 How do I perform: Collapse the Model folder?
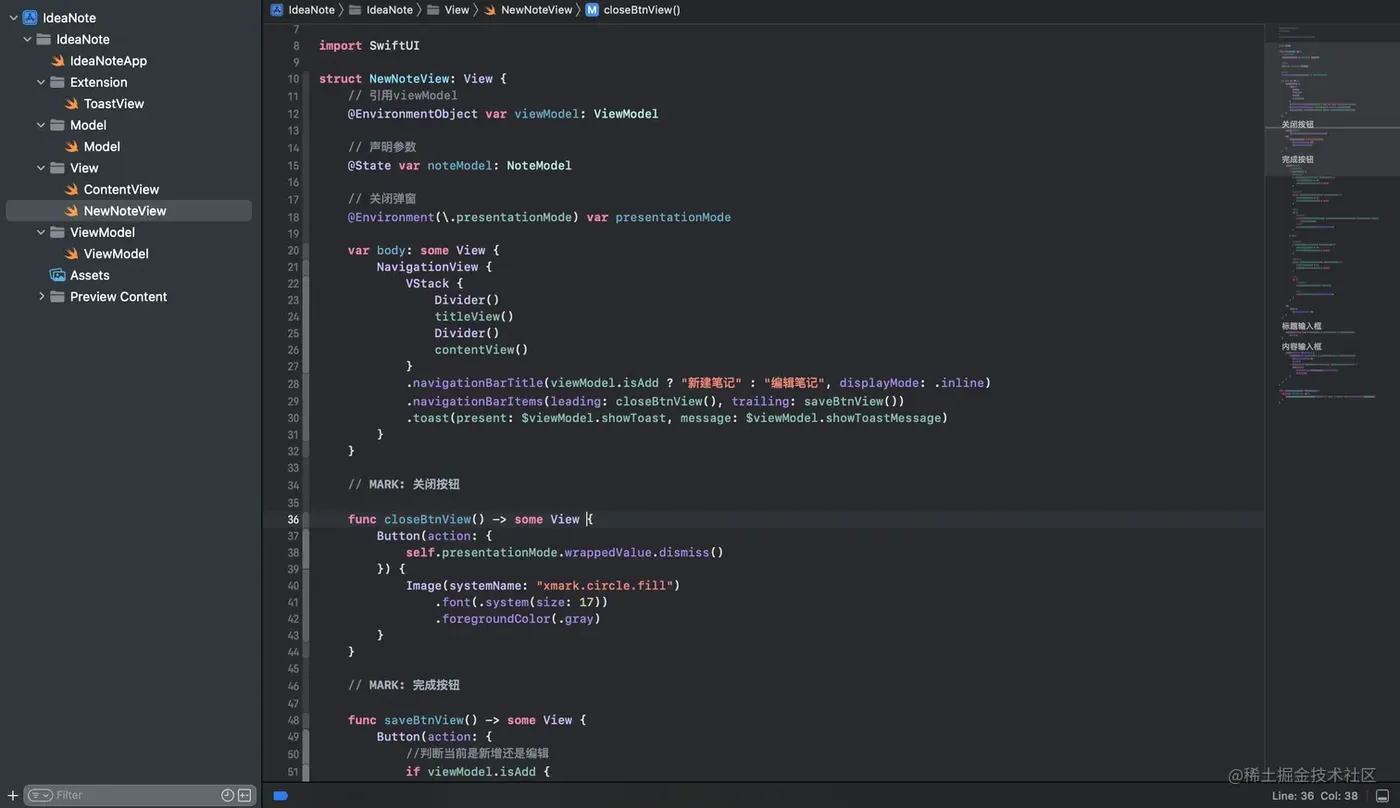coord(41,125)
